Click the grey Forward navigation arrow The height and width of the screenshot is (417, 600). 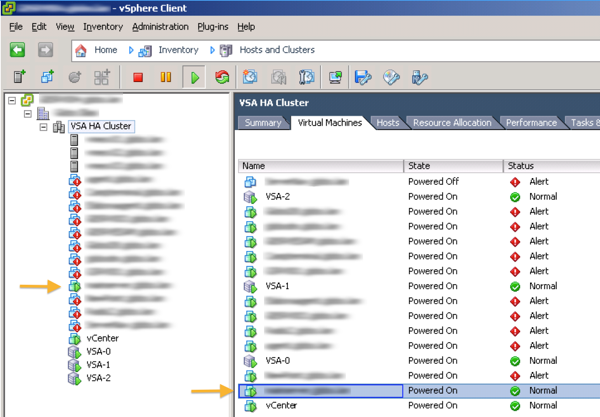pos(46,50)
